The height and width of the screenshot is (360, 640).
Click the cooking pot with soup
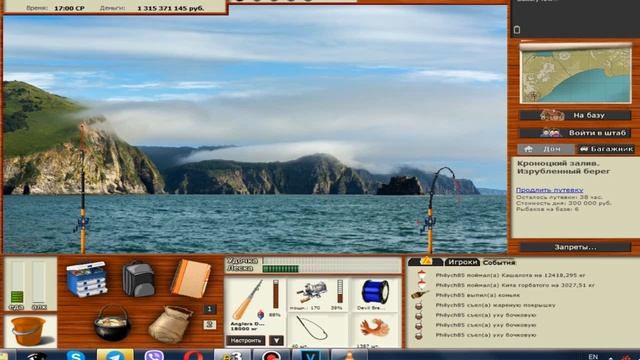(112, 323)
